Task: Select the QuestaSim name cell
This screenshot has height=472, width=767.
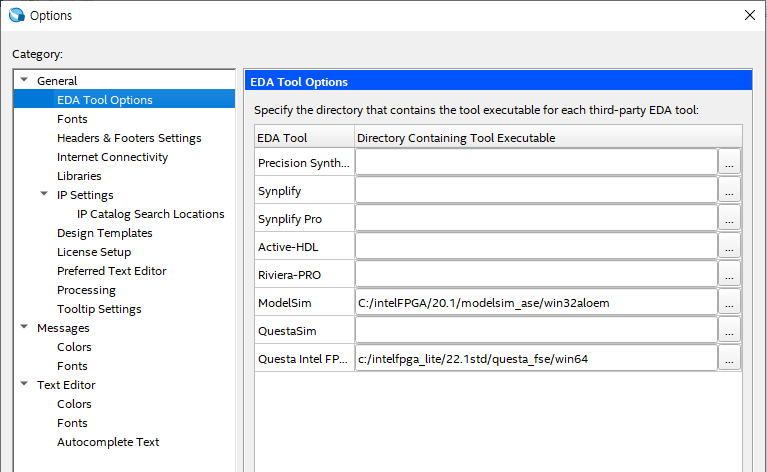Action: (x=304, y=331)
